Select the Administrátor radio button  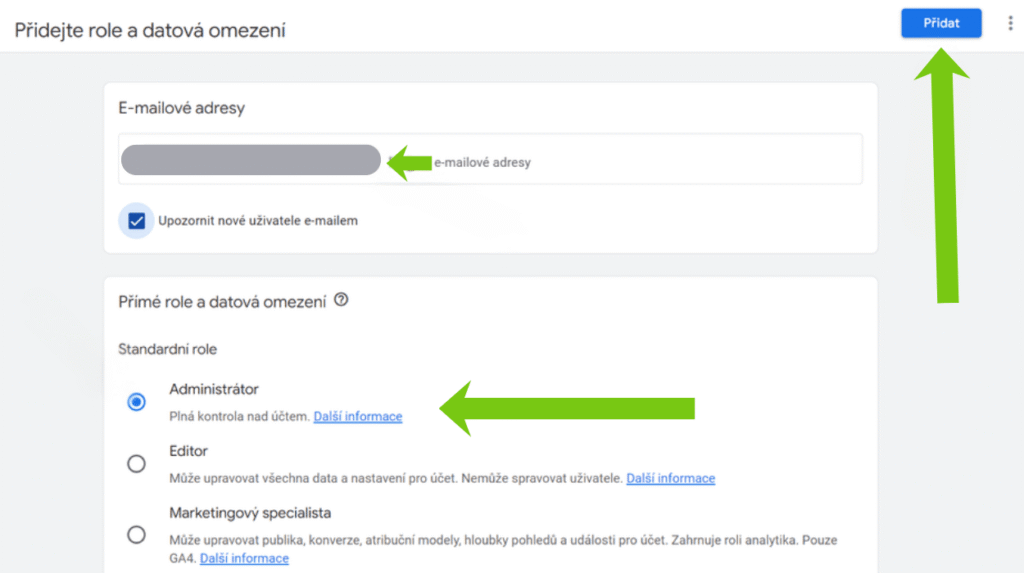(137, 402)
